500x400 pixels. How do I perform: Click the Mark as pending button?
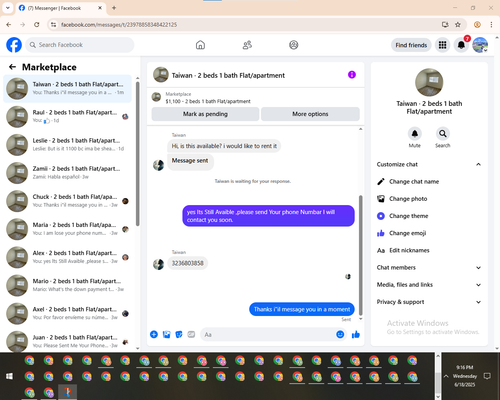205,114
